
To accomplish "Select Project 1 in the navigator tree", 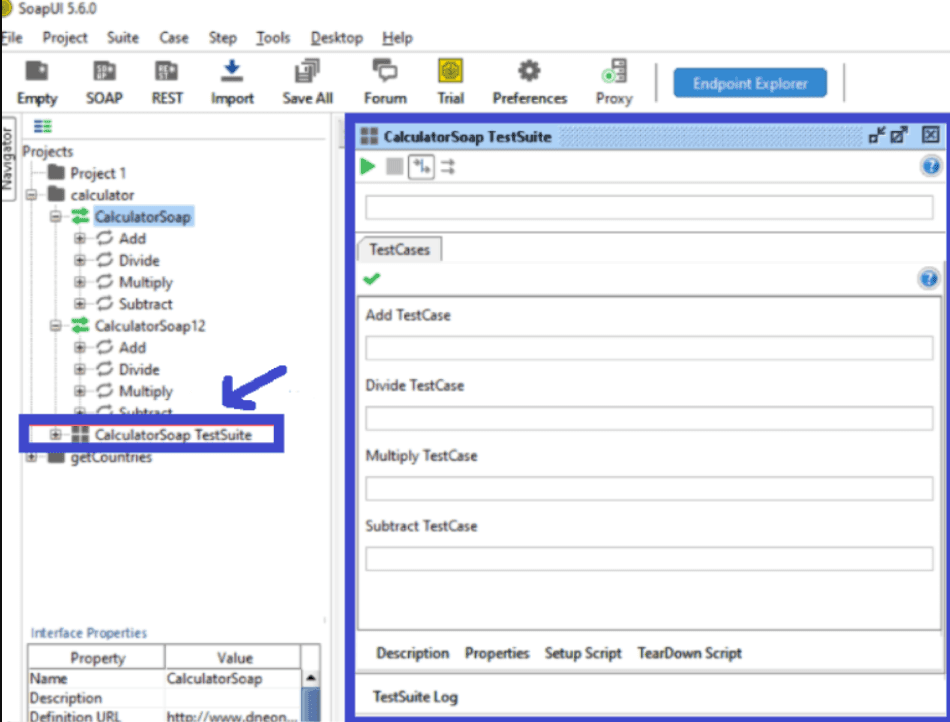I will point(98,173).
